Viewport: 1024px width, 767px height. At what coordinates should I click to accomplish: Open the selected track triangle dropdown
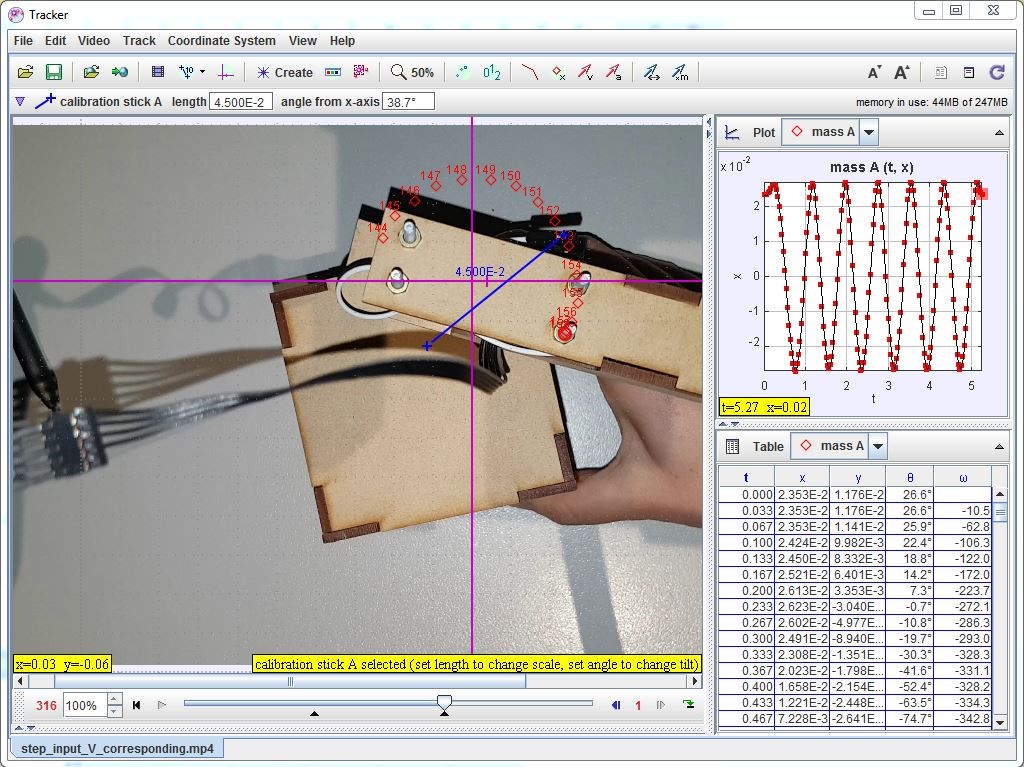pyautogui.click(x=20, y=102)
